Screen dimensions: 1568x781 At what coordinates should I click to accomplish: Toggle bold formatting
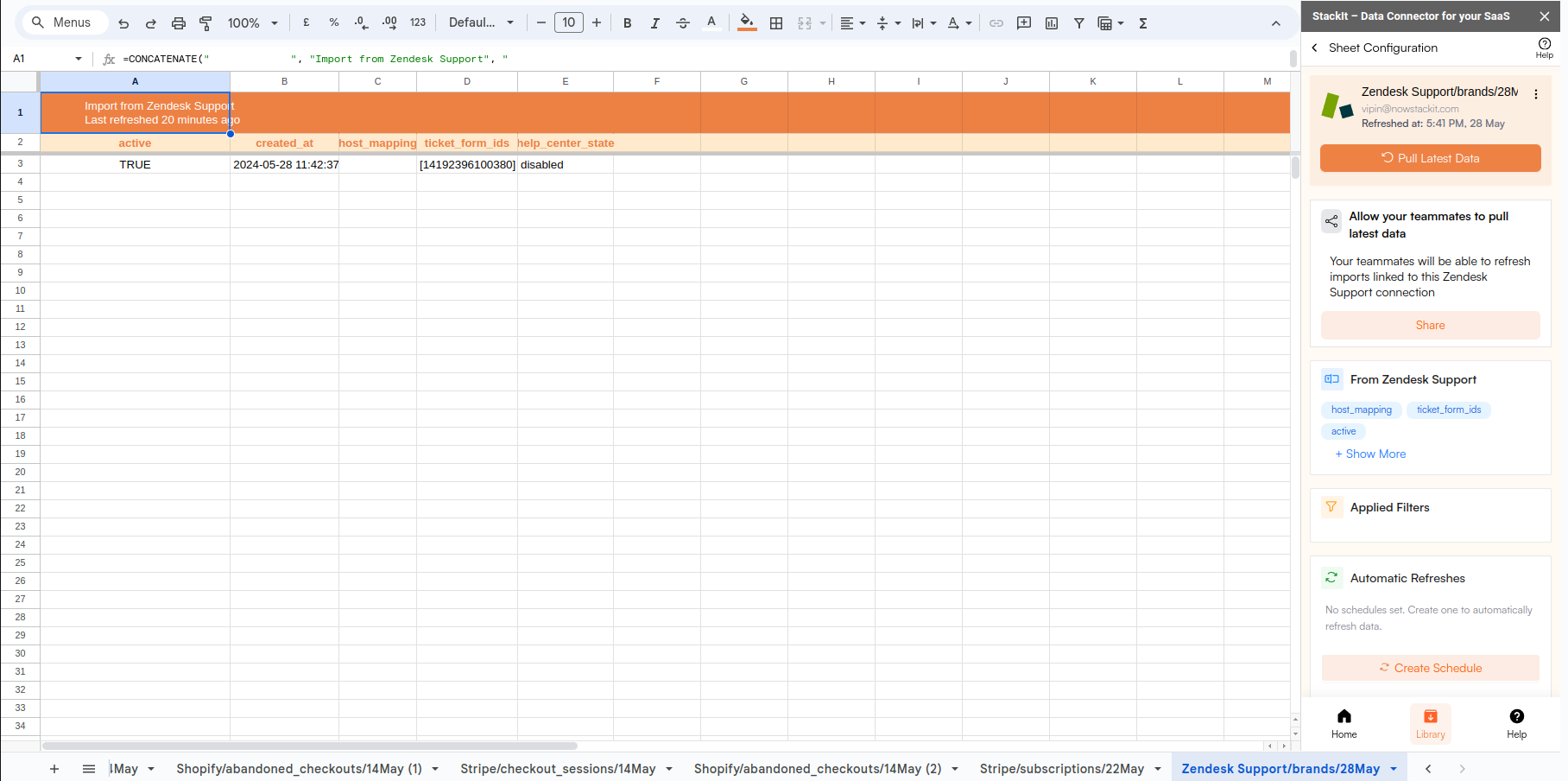click(628, 23)
